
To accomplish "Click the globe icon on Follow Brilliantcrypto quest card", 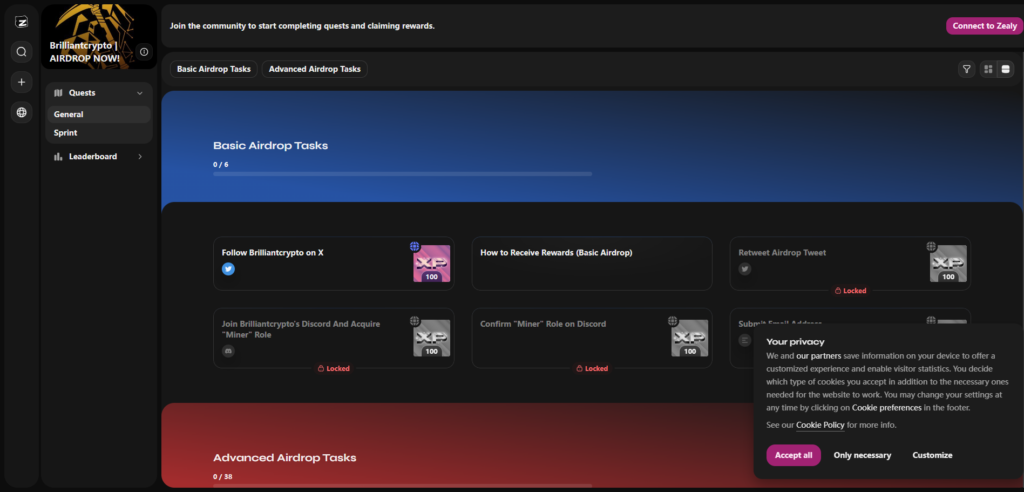I will [414, 246].
